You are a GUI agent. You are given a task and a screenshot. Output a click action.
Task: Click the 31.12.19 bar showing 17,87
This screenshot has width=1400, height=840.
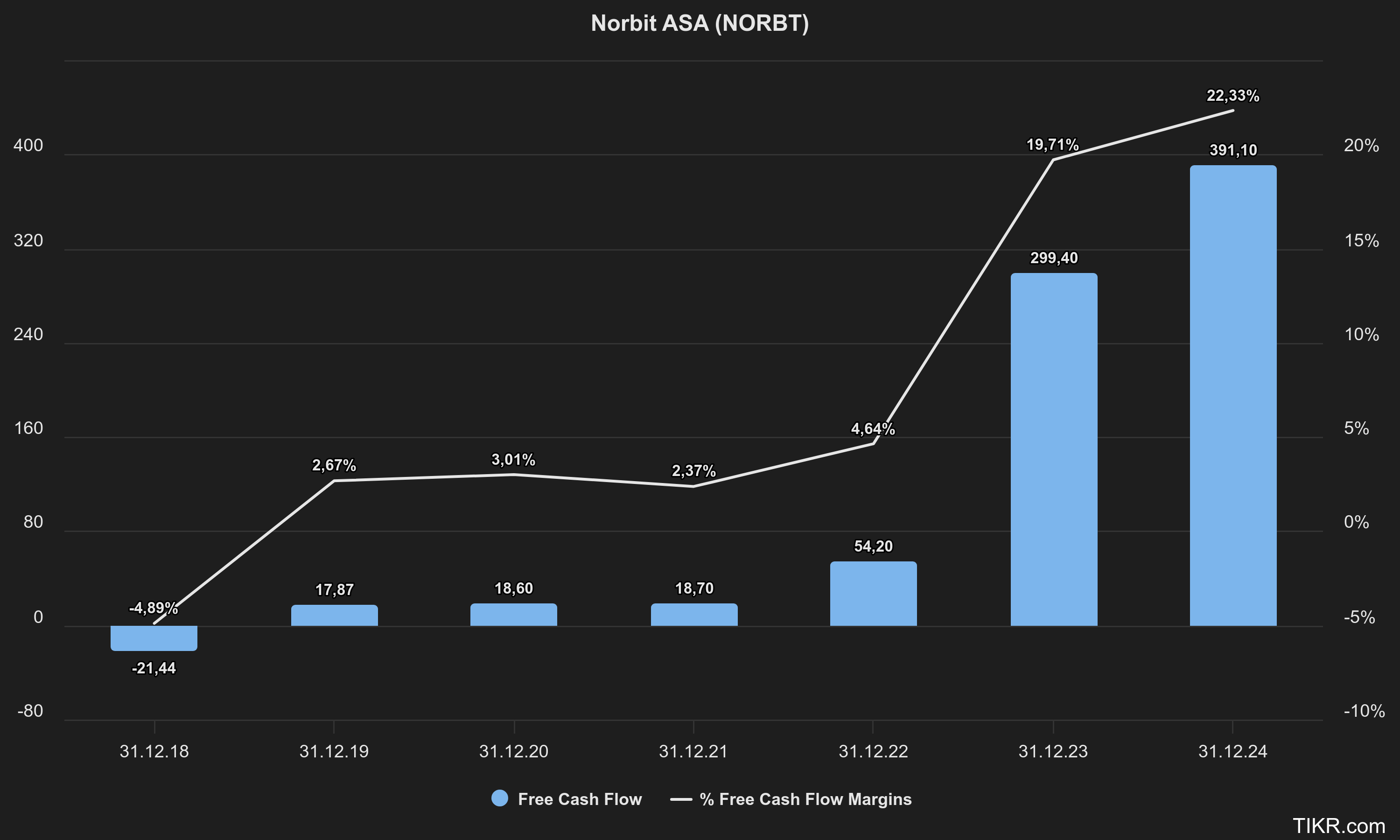pos(335,616)
